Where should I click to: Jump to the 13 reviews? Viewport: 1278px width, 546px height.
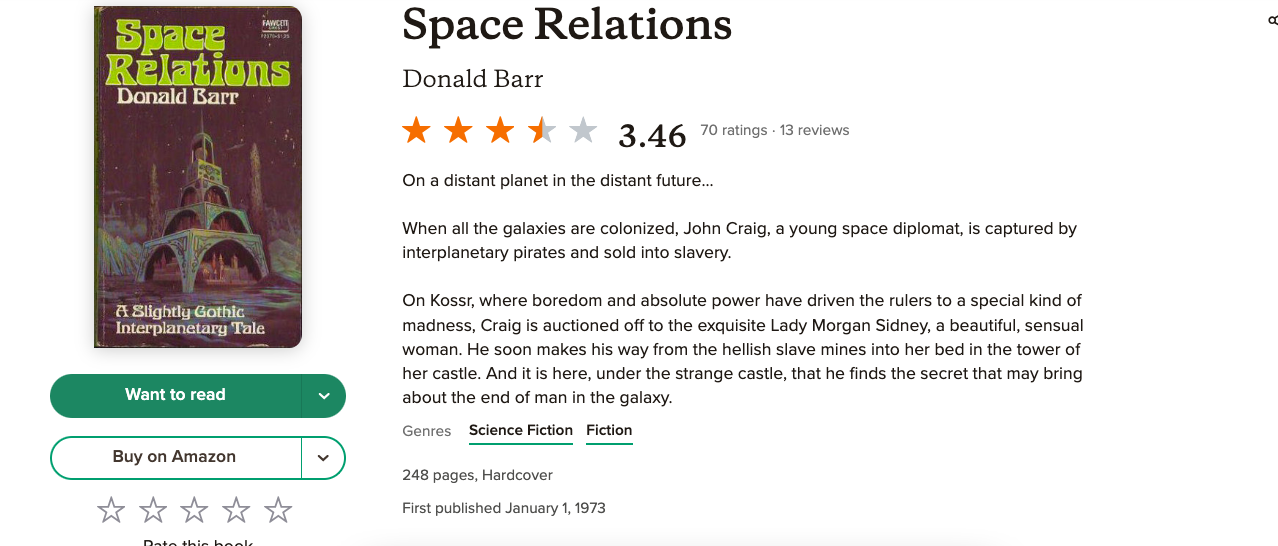click(814, 130)
